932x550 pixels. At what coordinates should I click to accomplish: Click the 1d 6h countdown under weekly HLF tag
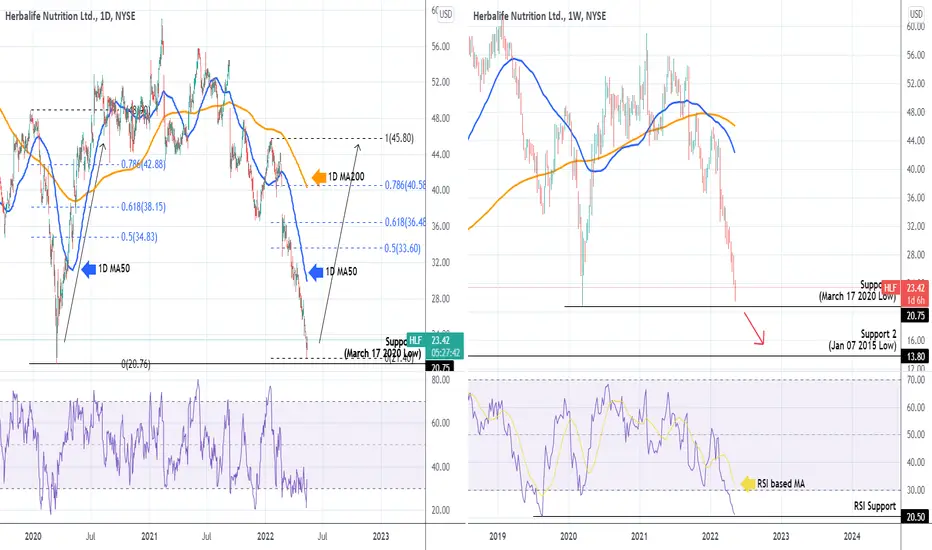click(x=915, y=300)
